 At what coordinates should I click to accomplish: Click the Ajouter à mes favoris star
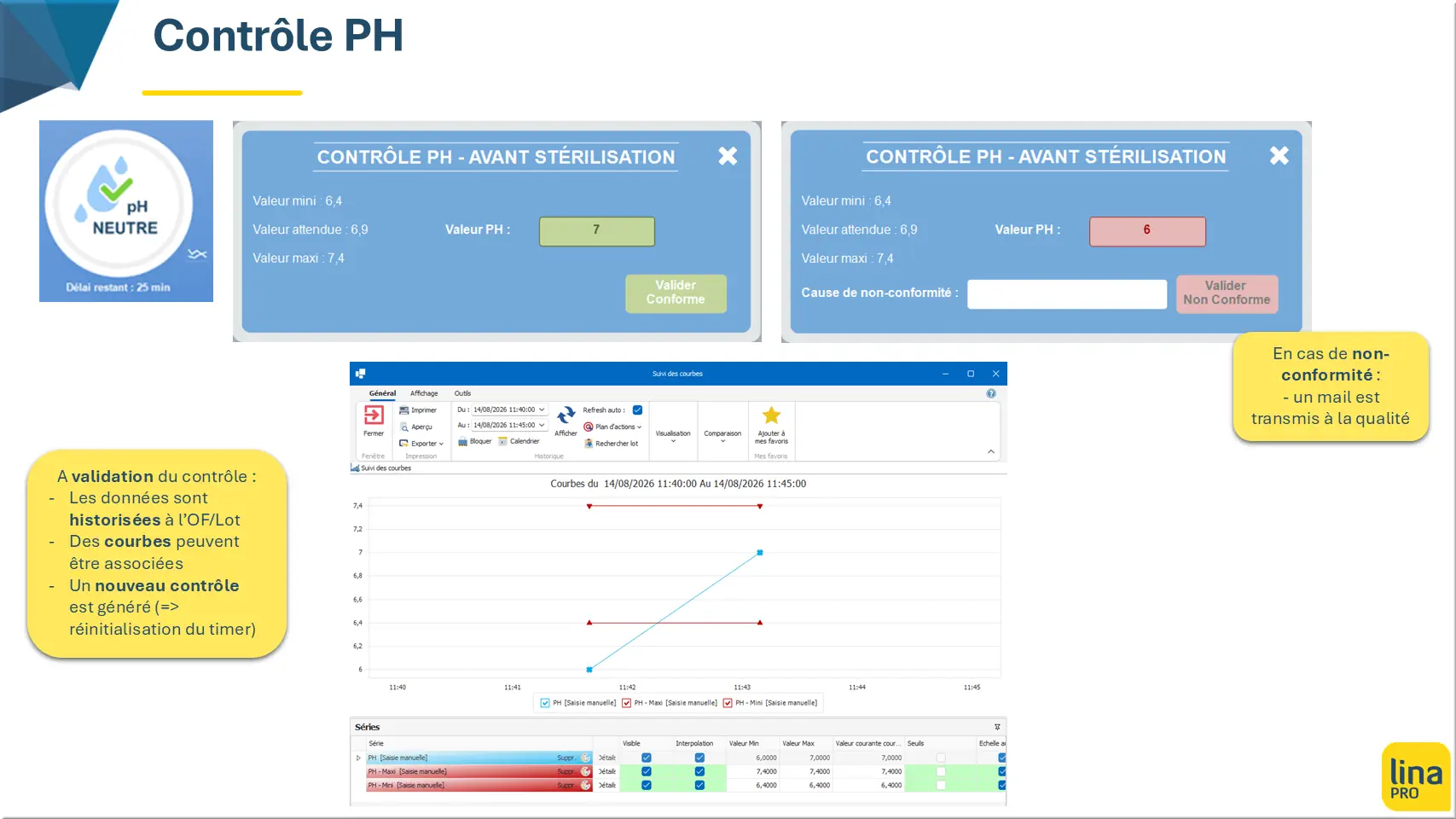(771, 415)
